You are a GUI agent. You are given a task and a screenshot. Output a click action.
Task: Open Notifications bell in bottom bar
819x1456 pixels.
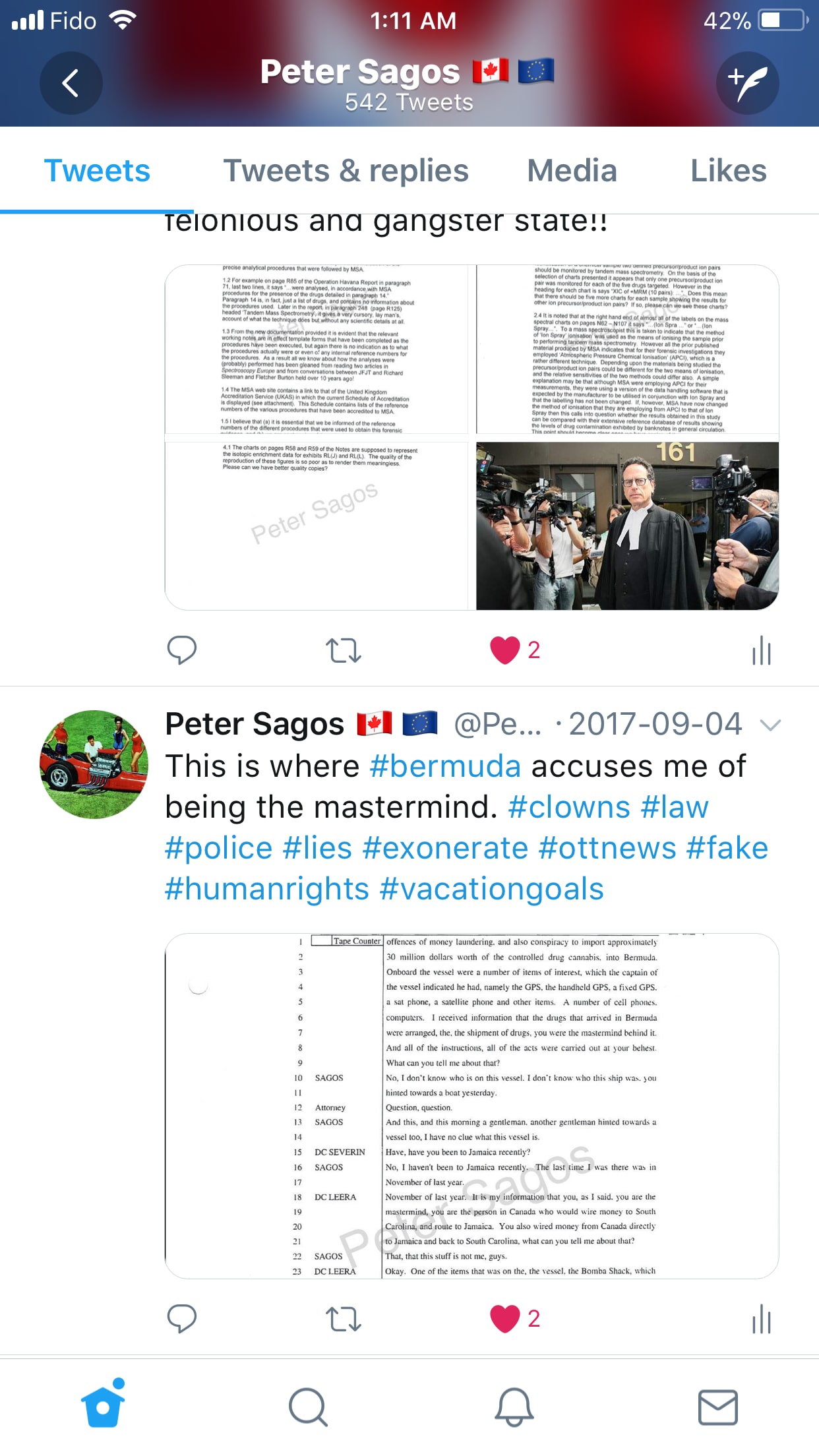[514, 1407]
